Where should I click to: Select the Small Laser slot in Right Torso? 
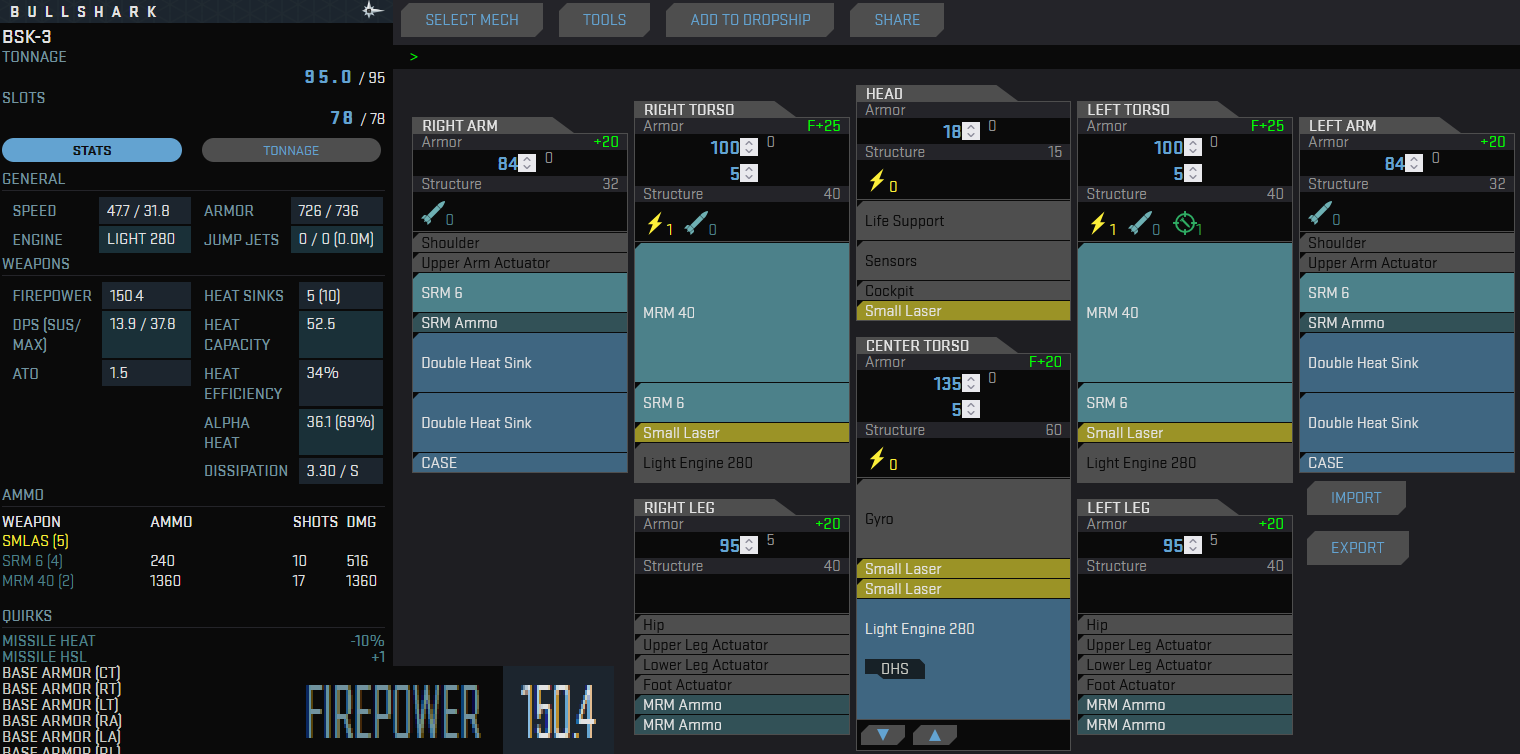click(742, 433)
